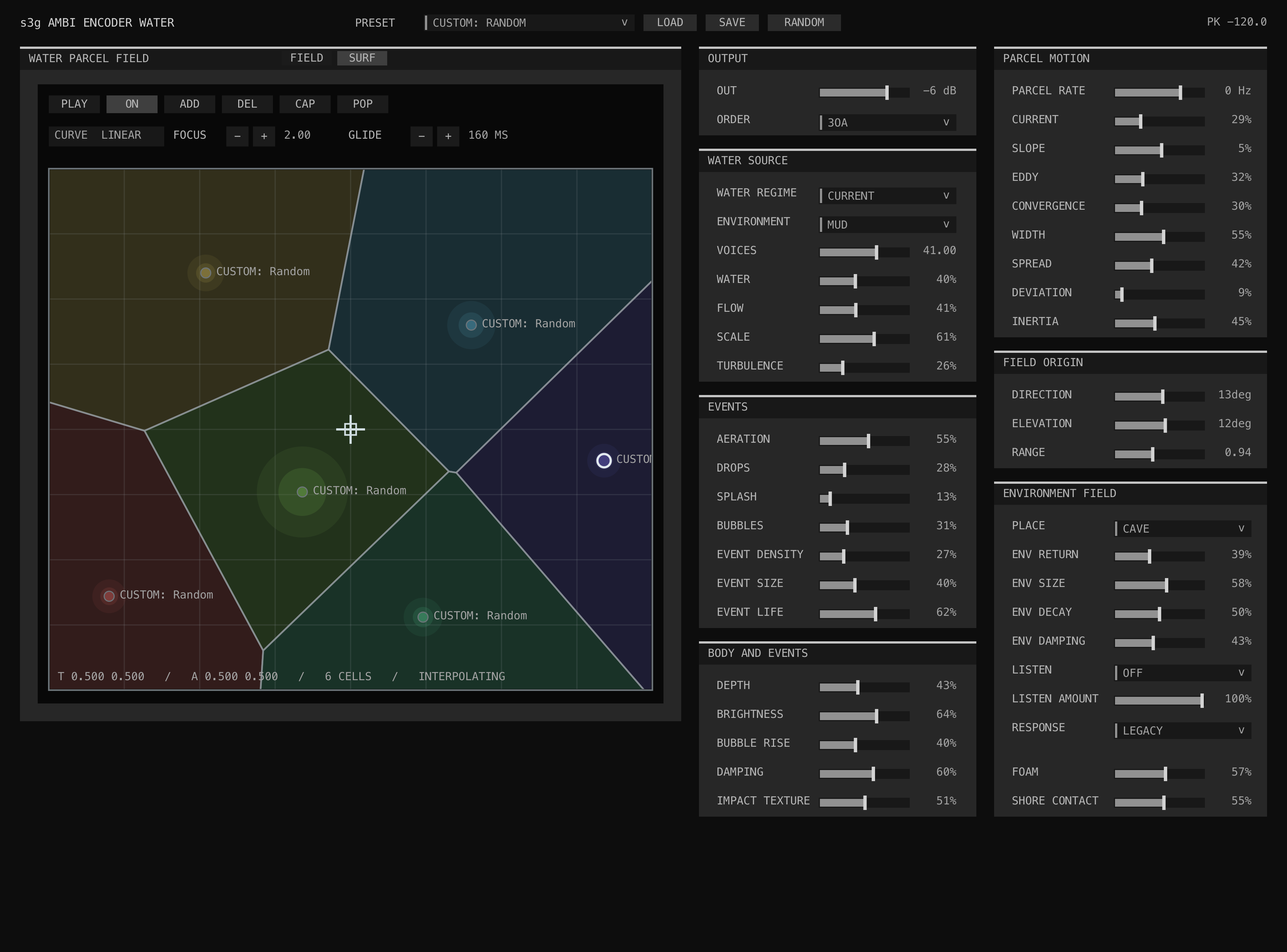Adjust the FLOW slider
1287x952 pixels.
[864, 310]
